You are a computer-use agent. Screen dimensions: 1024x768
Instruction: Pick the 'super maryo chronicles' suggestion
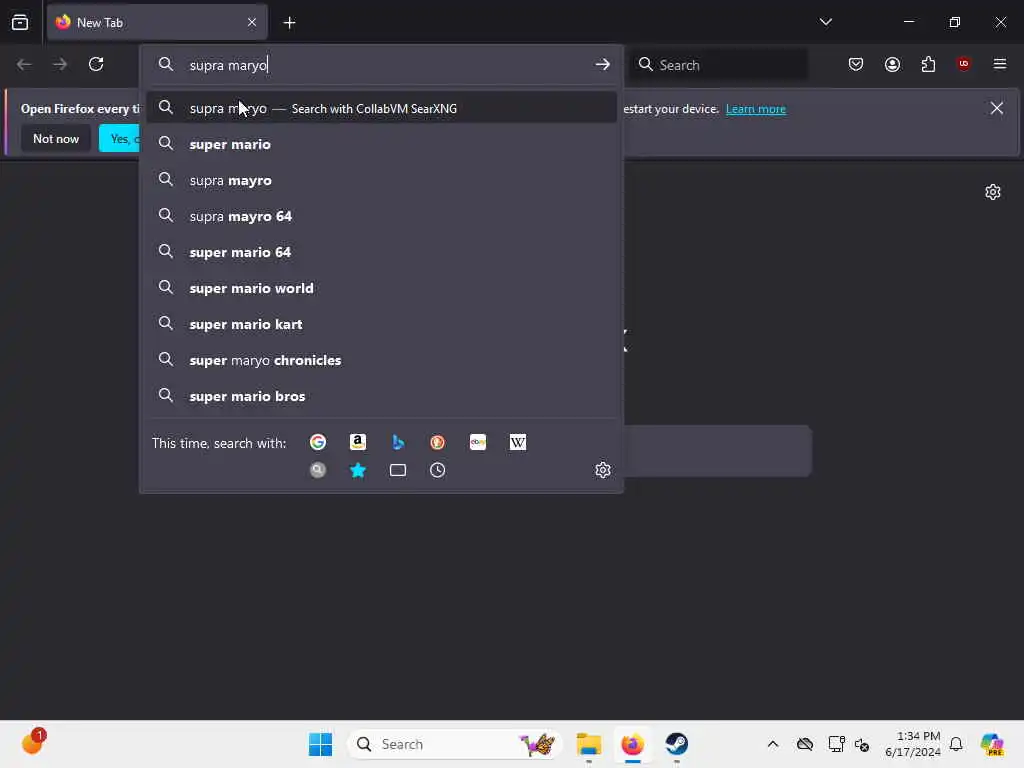tap(381, 360)
